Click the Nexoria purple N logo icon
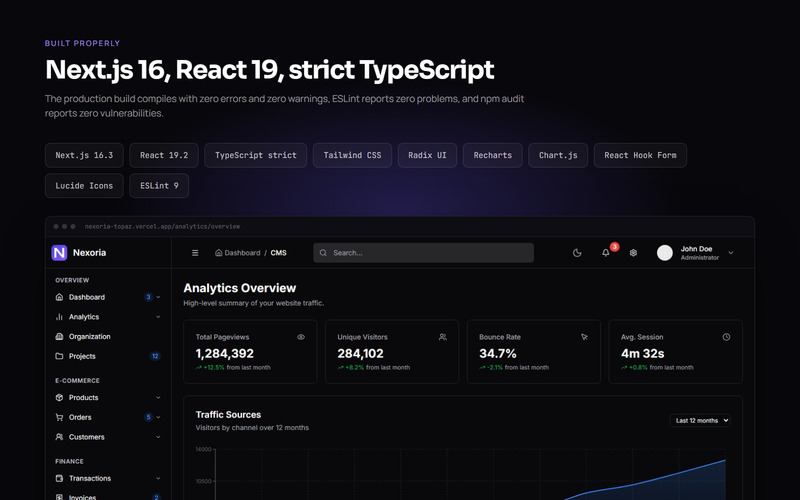Viewport: 800px width, 500px height. pos(59,253)
